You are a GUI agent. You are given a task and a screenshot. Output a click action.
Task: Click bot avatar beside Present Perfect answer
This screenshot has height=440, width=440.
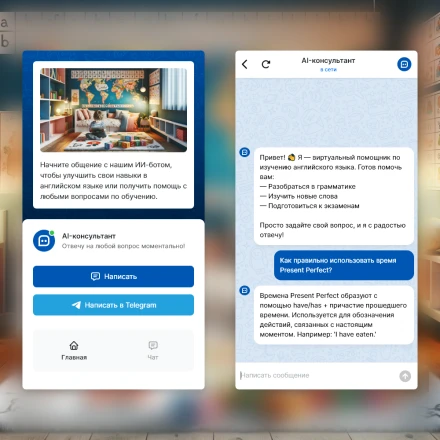click(x=245, y=290)
